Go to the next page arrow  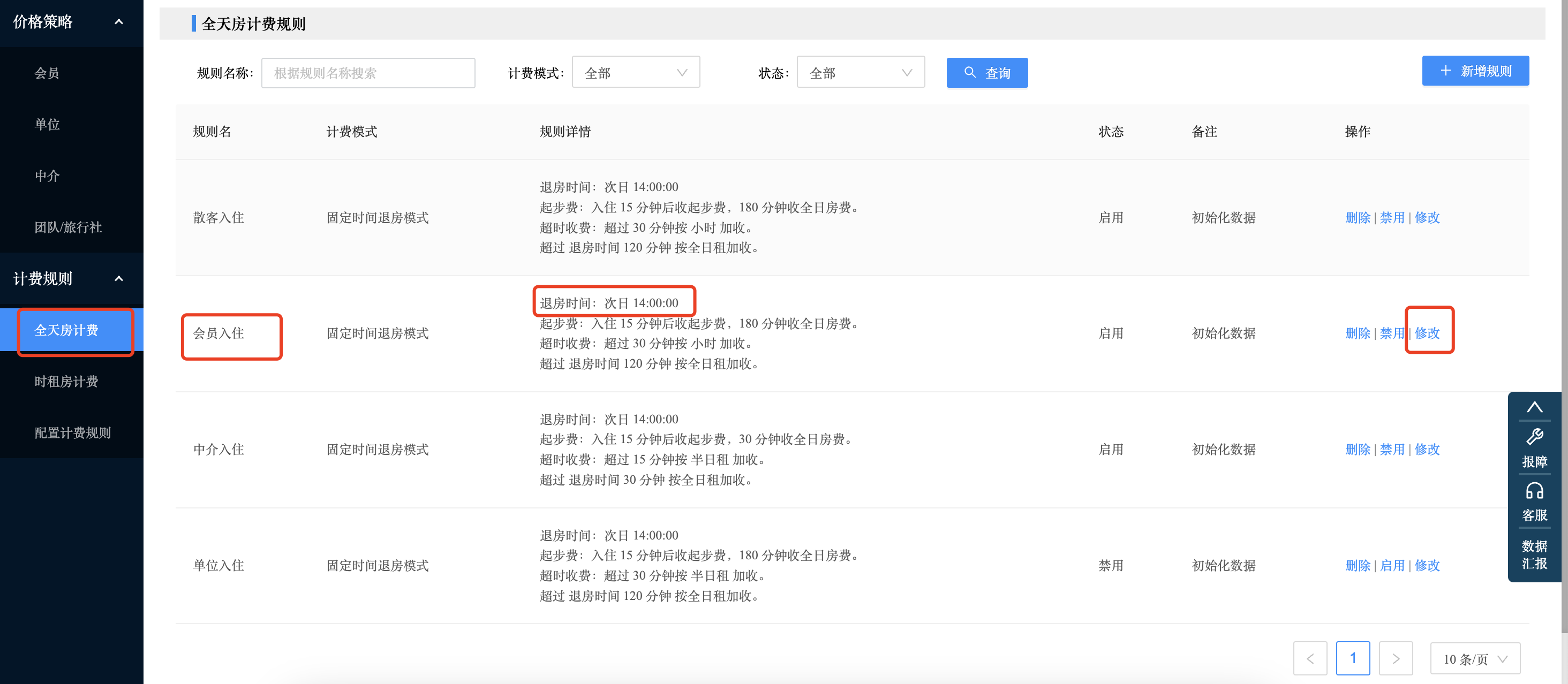(x=1396, y=658)
